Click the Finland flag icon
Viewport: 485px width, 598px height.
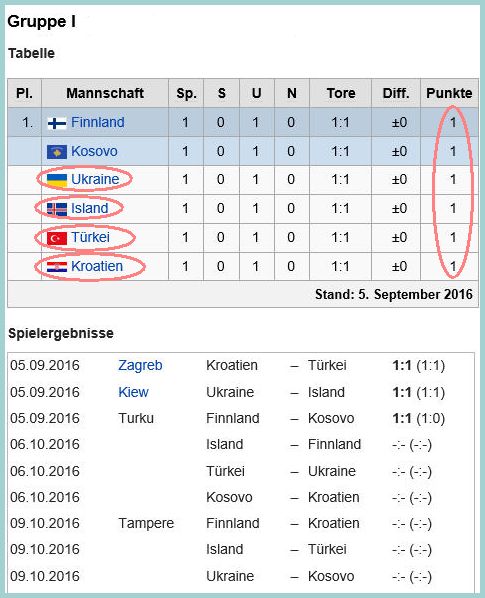pyautogui.click(x=57, y=123)
